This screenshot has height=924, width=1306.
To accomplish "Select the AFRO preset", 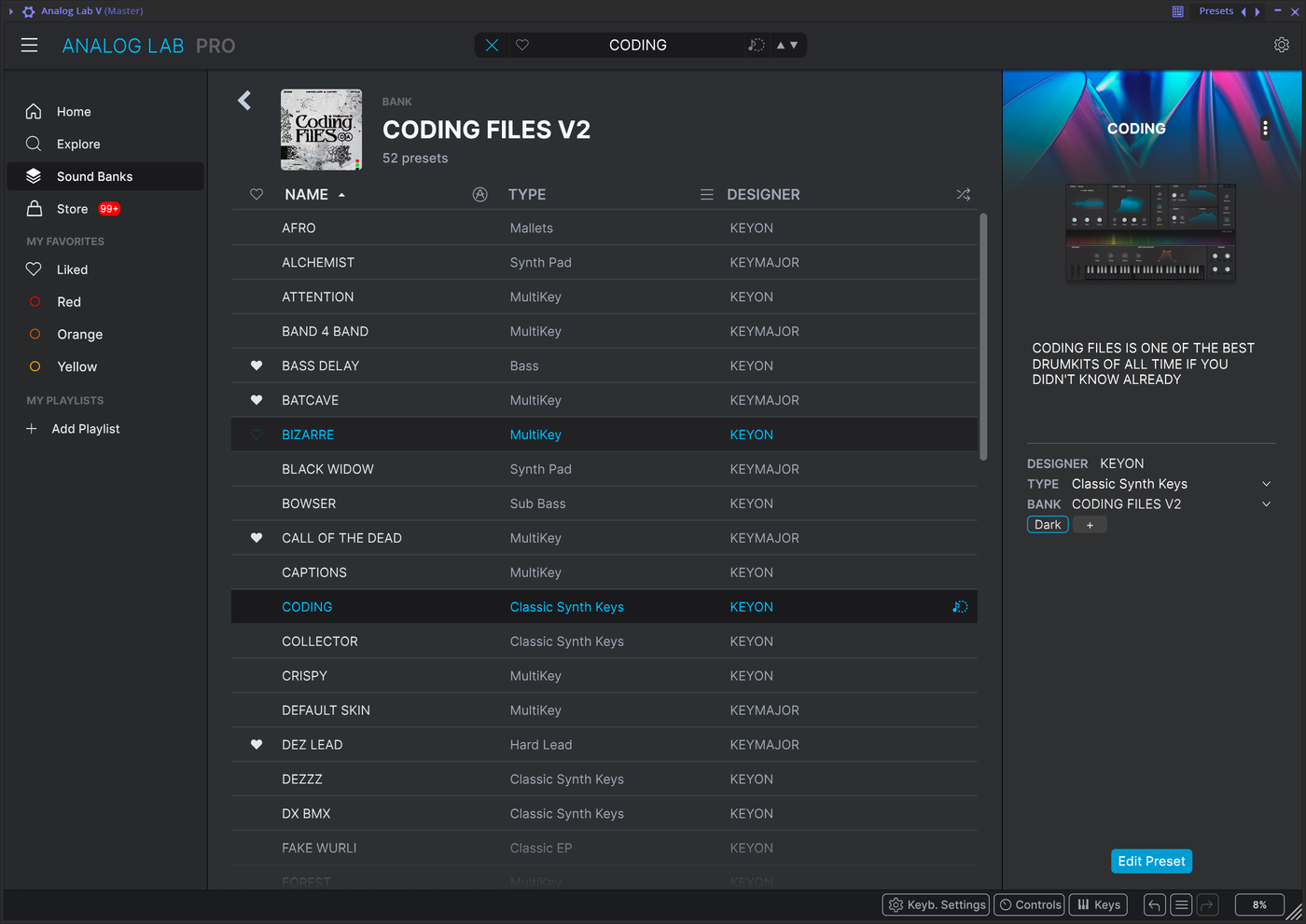I will coord(604,228).
